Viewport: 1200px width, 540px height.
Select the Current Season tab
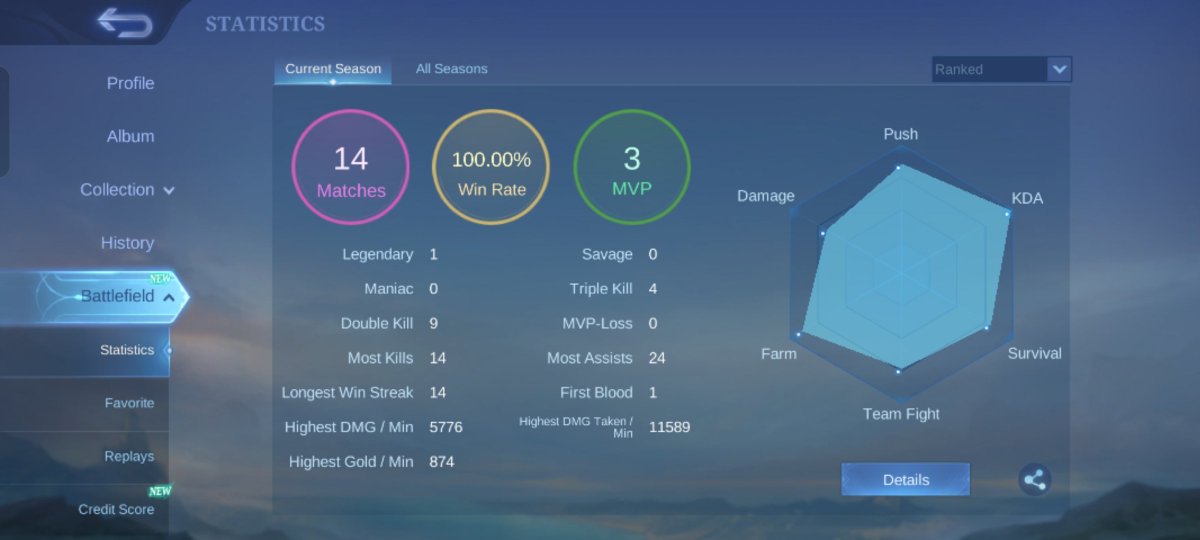coord(333,69)
